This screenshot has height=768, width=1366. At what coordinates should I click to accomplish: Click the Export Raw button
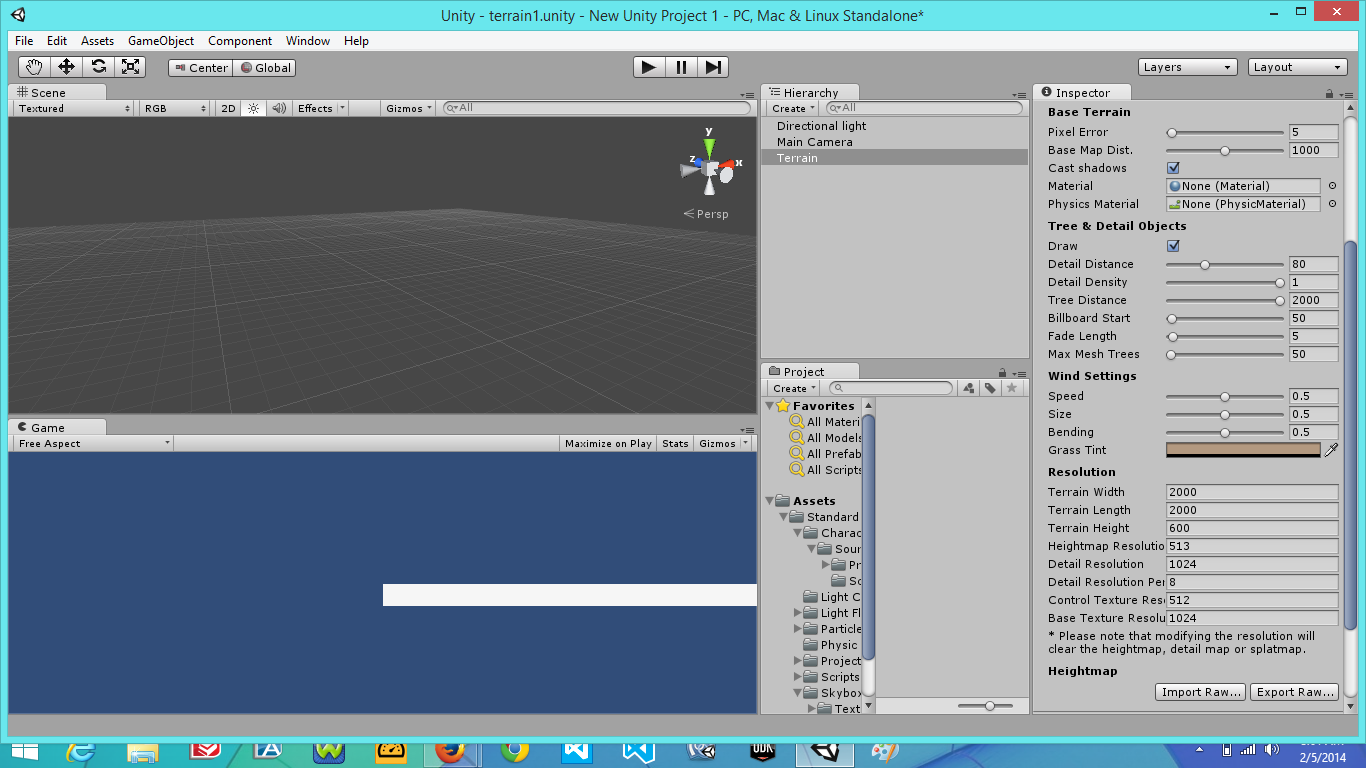point(1294,692)
